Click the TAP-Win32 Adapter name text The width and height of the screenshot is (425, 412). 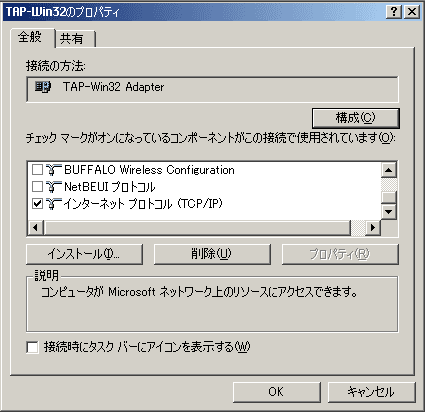click(x=113, y=87)
